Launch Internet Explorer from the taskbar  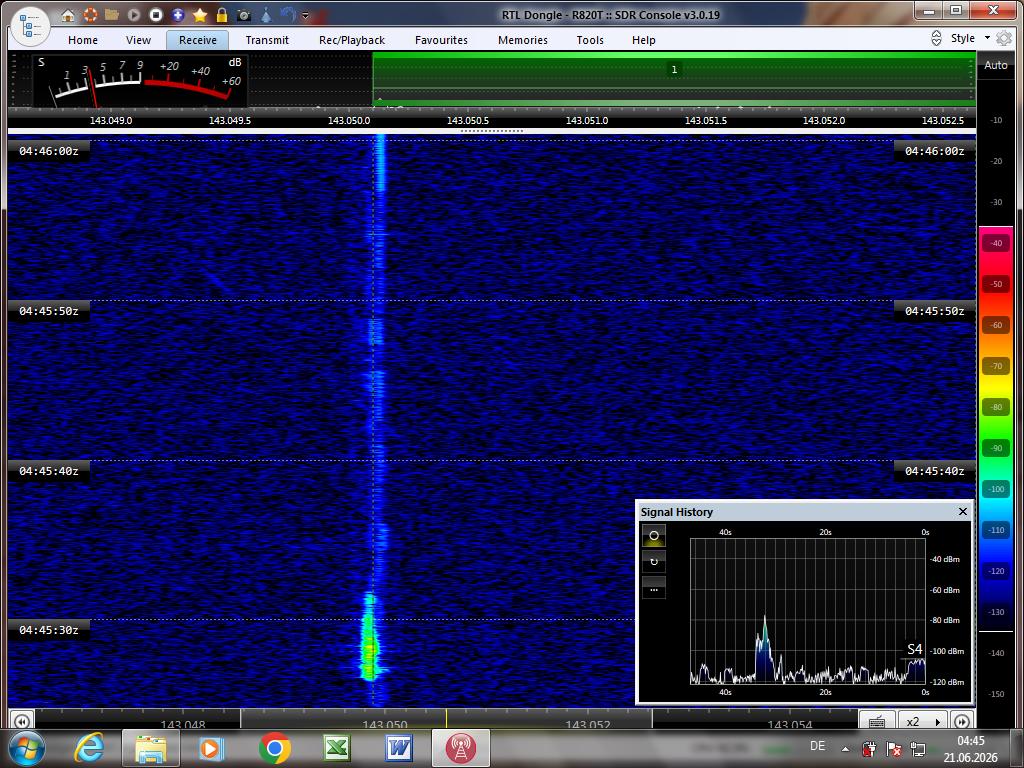pyautogui.click(x=89, y=748)
